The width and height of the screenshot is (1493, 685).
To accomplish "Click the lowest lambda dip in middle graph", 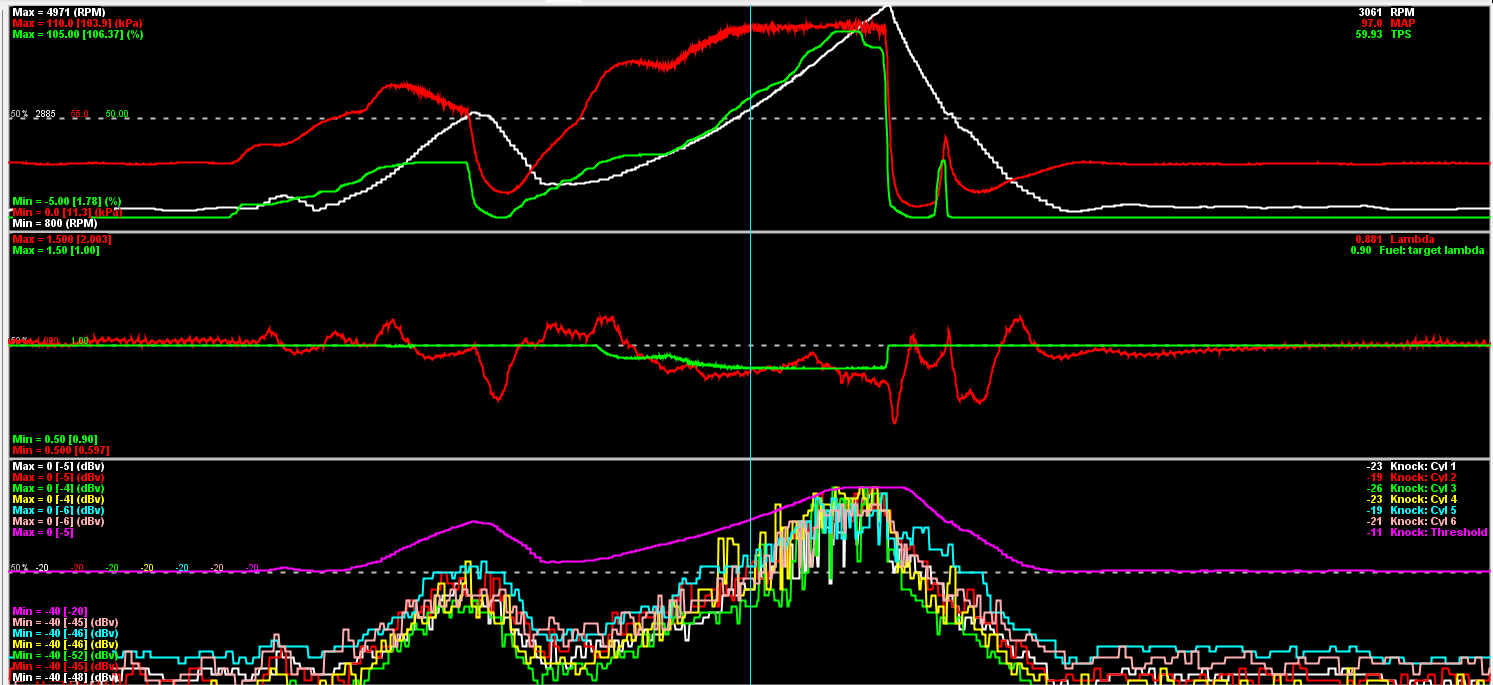I will pos(894,421).
